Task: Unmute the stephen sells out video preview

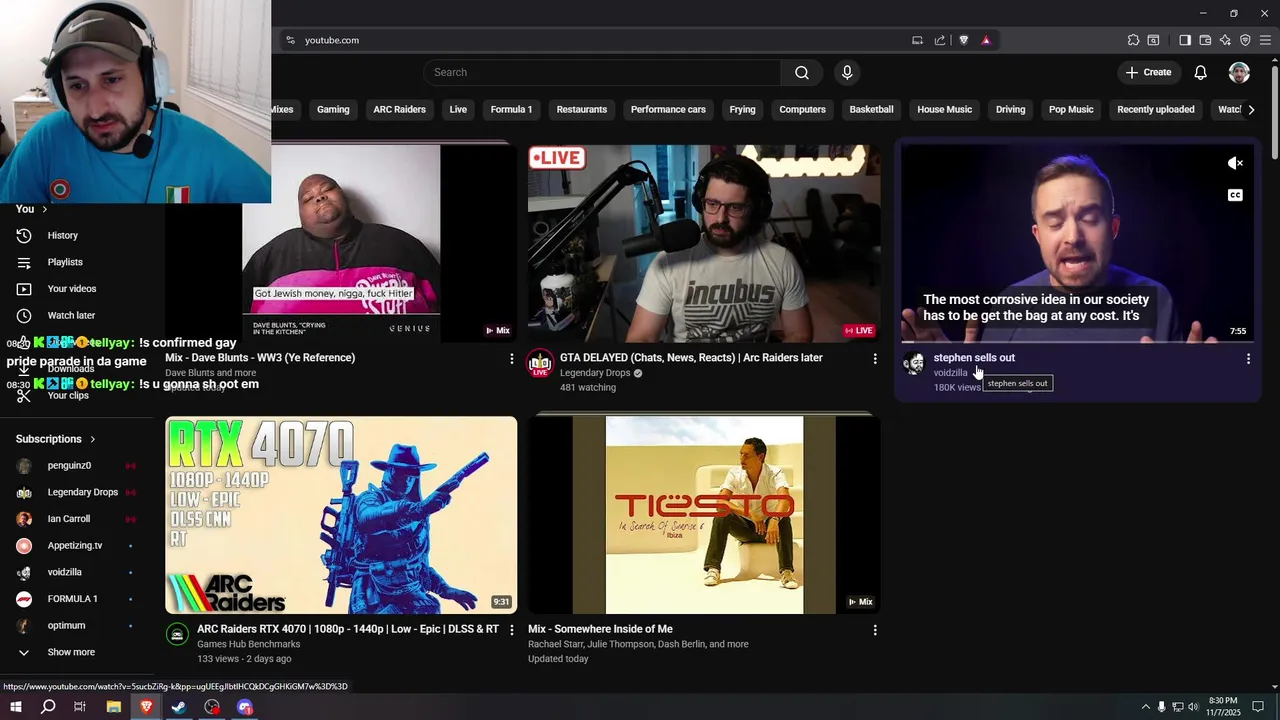Action: coord(1235,163)
